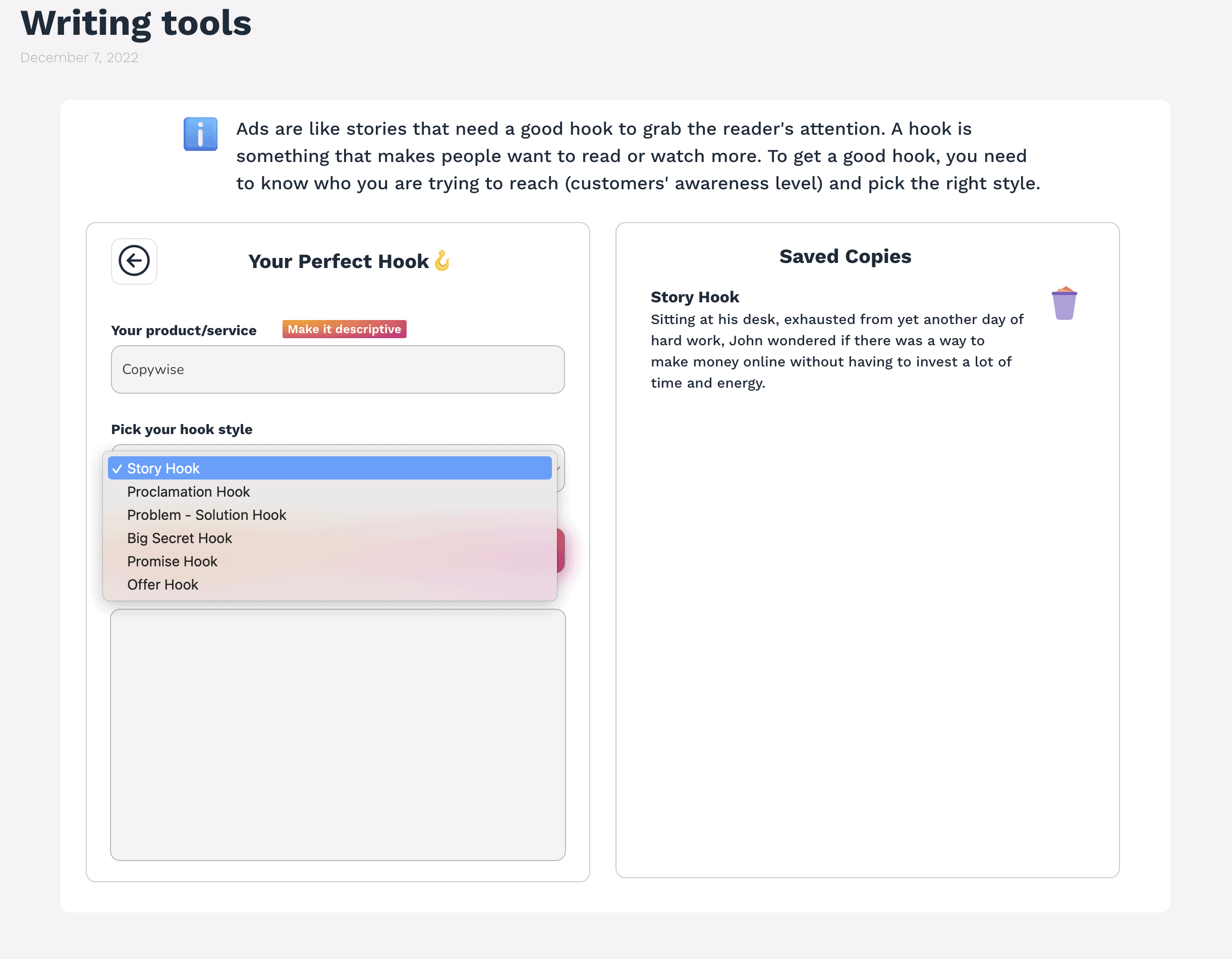
Task: Click the empty hook output text area
Action: tap(338, 734)
